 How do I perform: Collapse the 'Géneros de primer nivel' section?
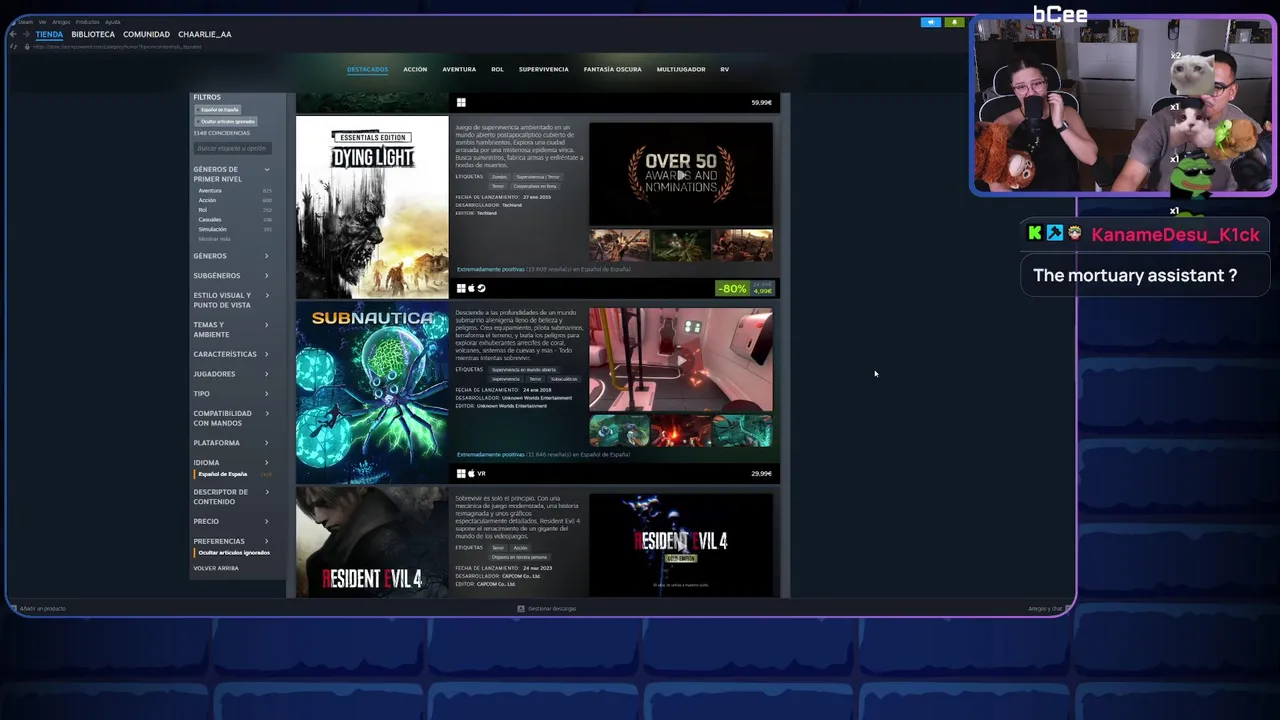[x=232, y=174]
